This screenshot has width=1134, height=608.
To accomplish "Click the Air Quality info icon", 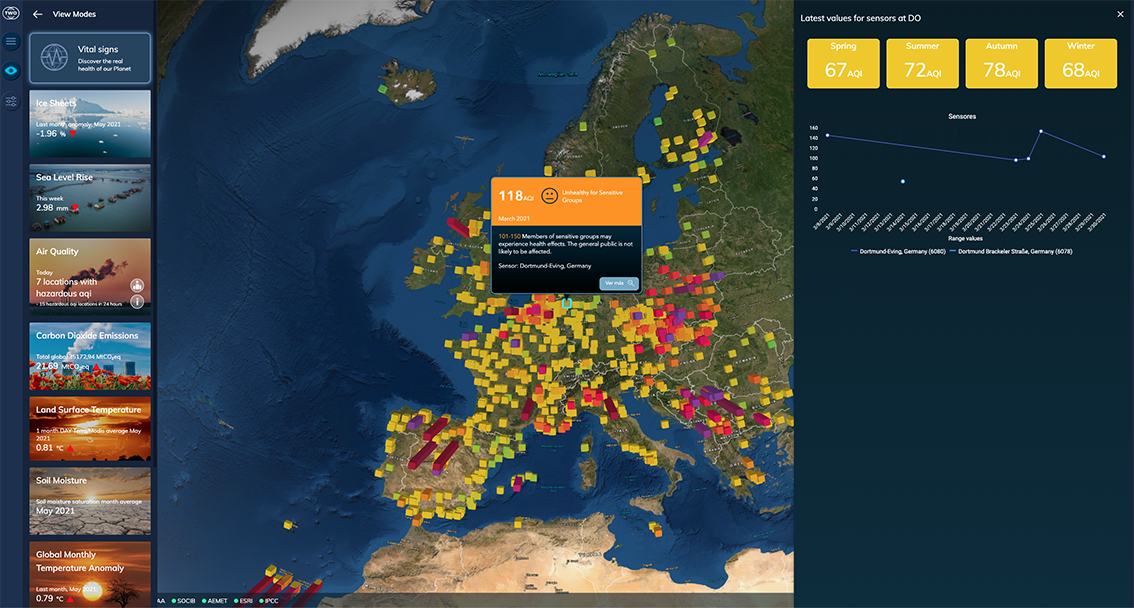I will click(137, 301).
